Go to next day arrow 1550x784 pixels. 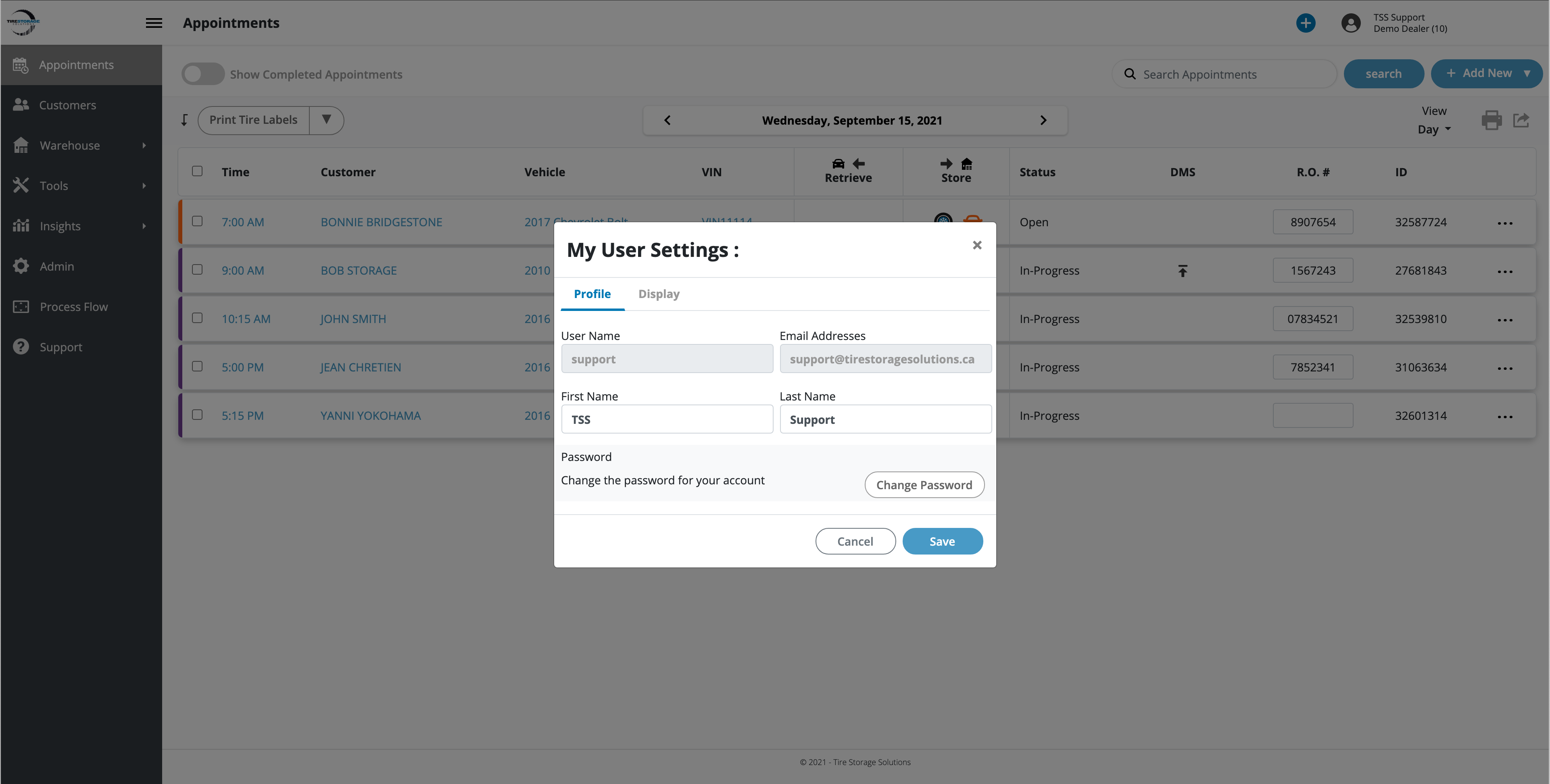1043,120
